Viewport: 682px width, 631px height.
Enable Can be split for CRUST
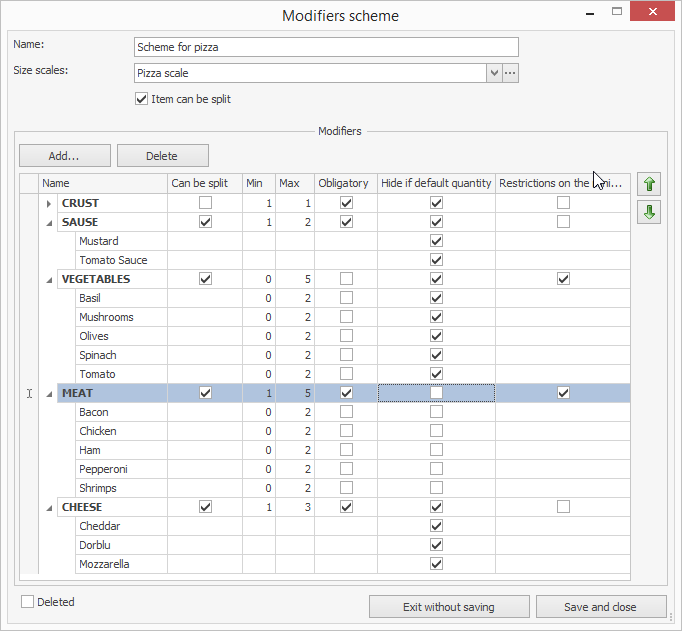click(x=205, y=203)
